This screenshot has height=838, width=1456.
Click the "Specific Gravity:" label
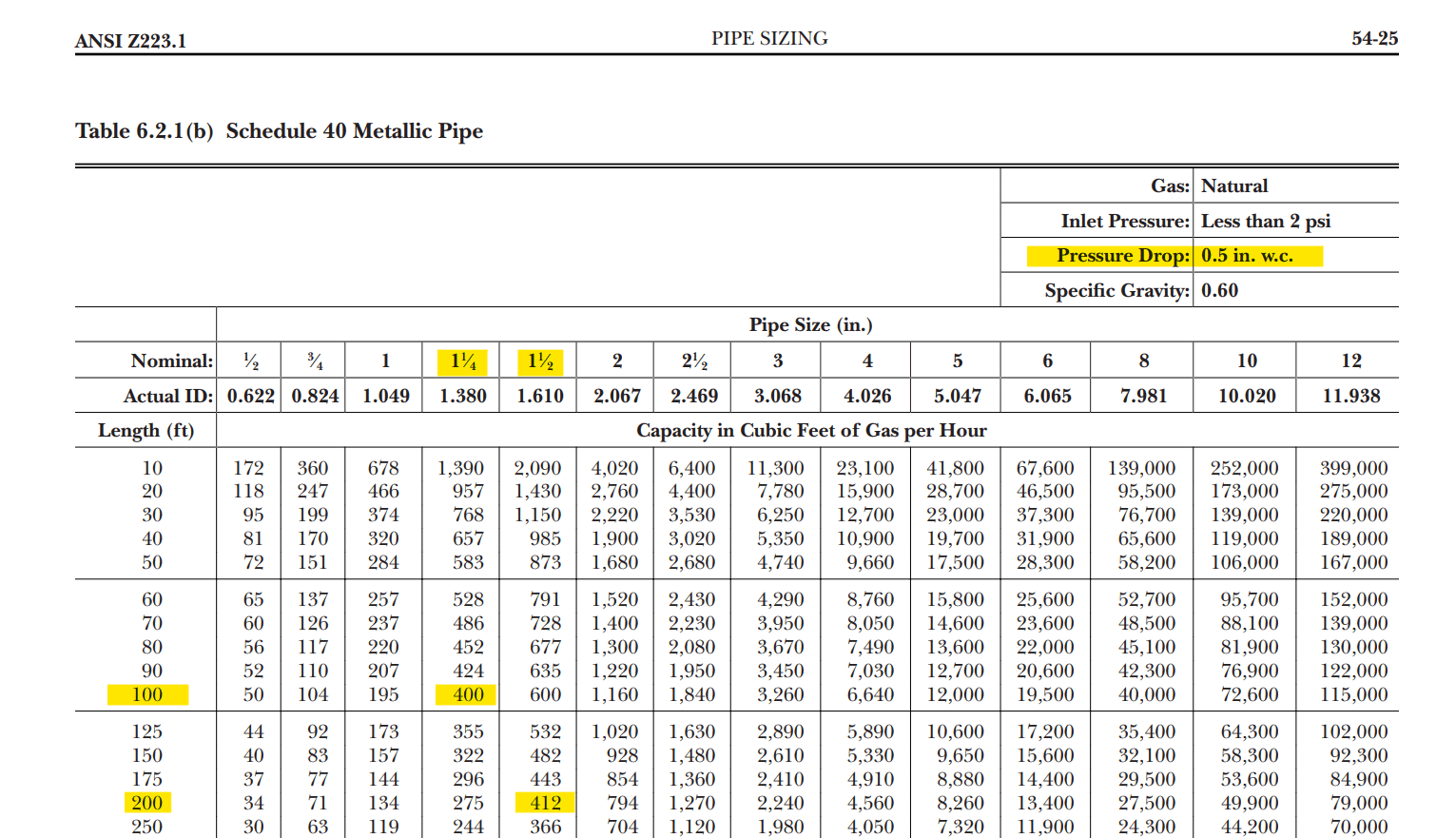coord(1116,290)
